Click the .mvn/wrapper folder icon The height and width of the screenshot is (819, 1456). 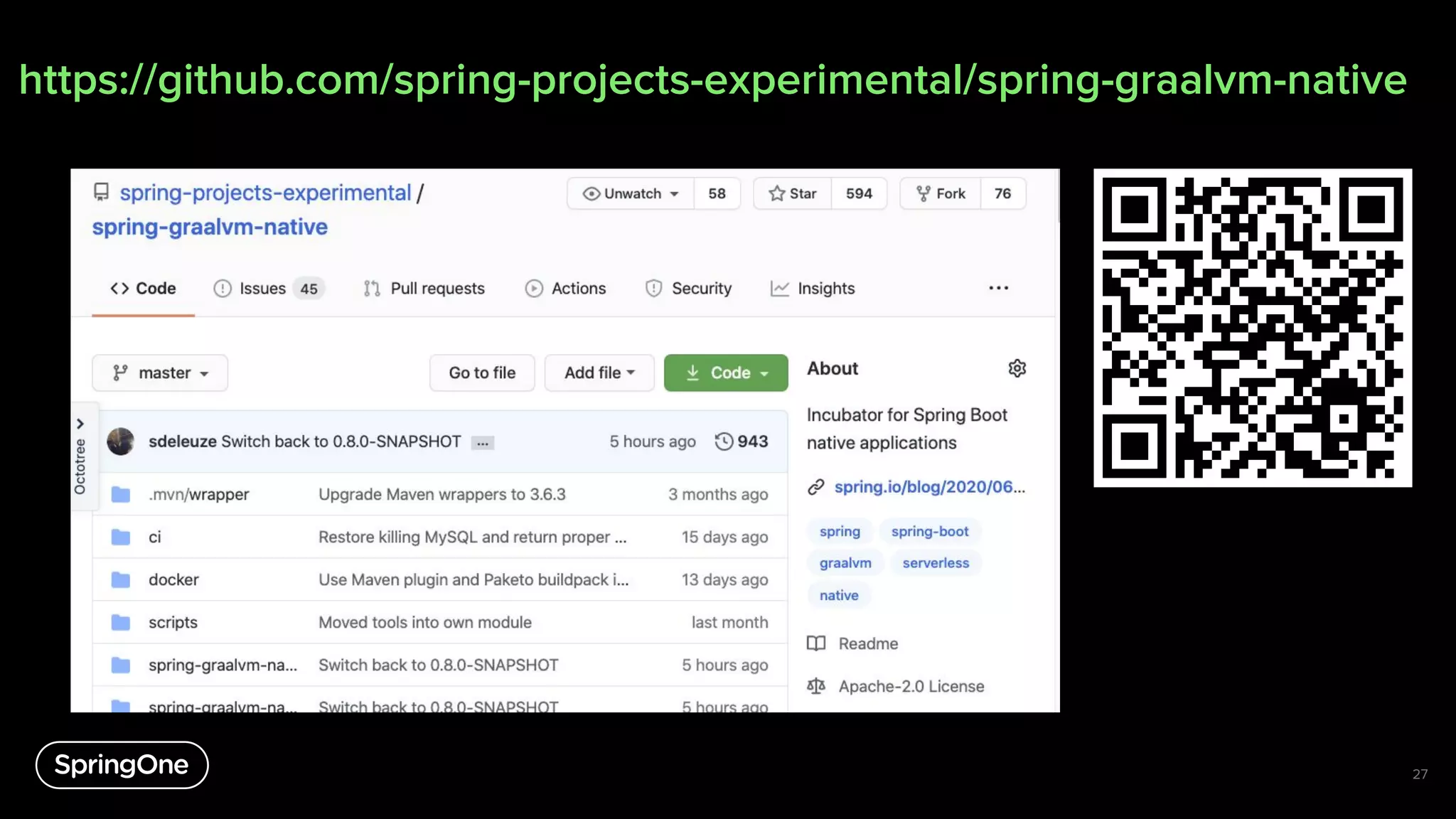[121, 494]
